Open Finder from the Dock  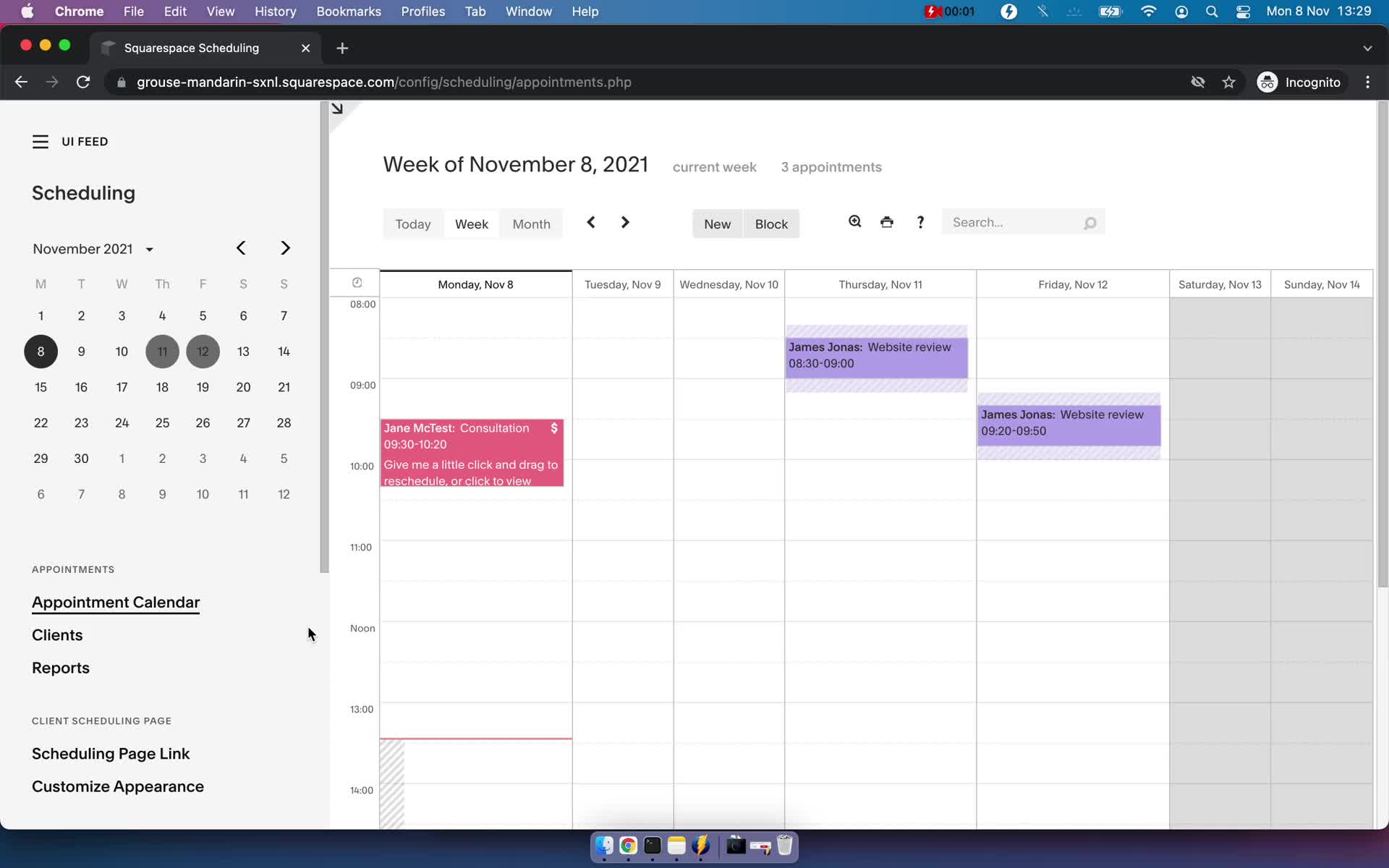[x=604, y=846]
